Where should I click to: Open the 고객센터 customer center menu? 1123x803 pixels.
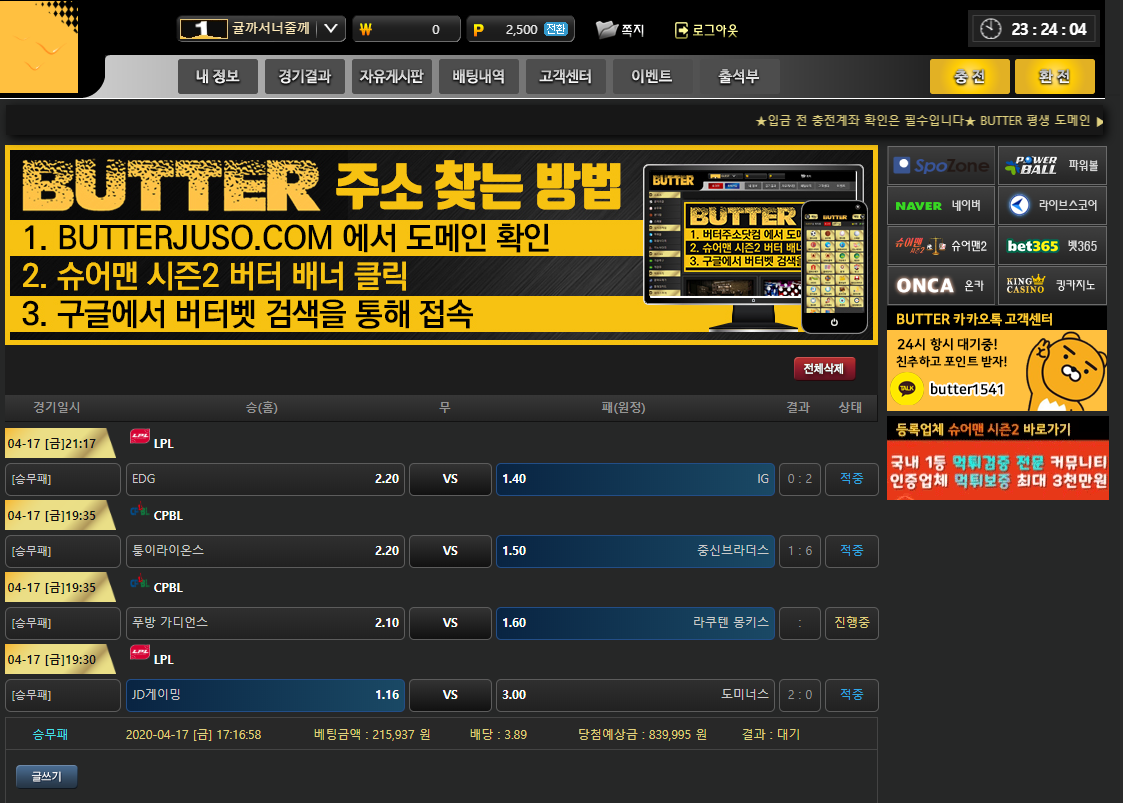point(565,77)
